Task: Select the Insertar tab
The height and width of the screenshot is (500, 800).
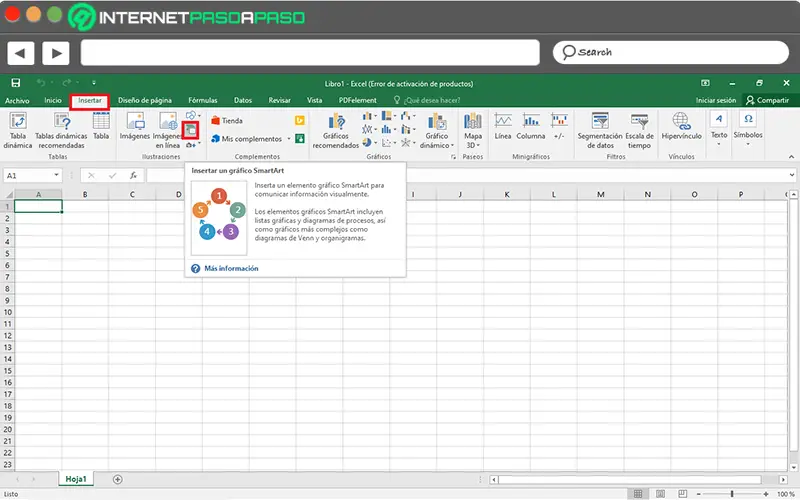Action: pos(89,101)
